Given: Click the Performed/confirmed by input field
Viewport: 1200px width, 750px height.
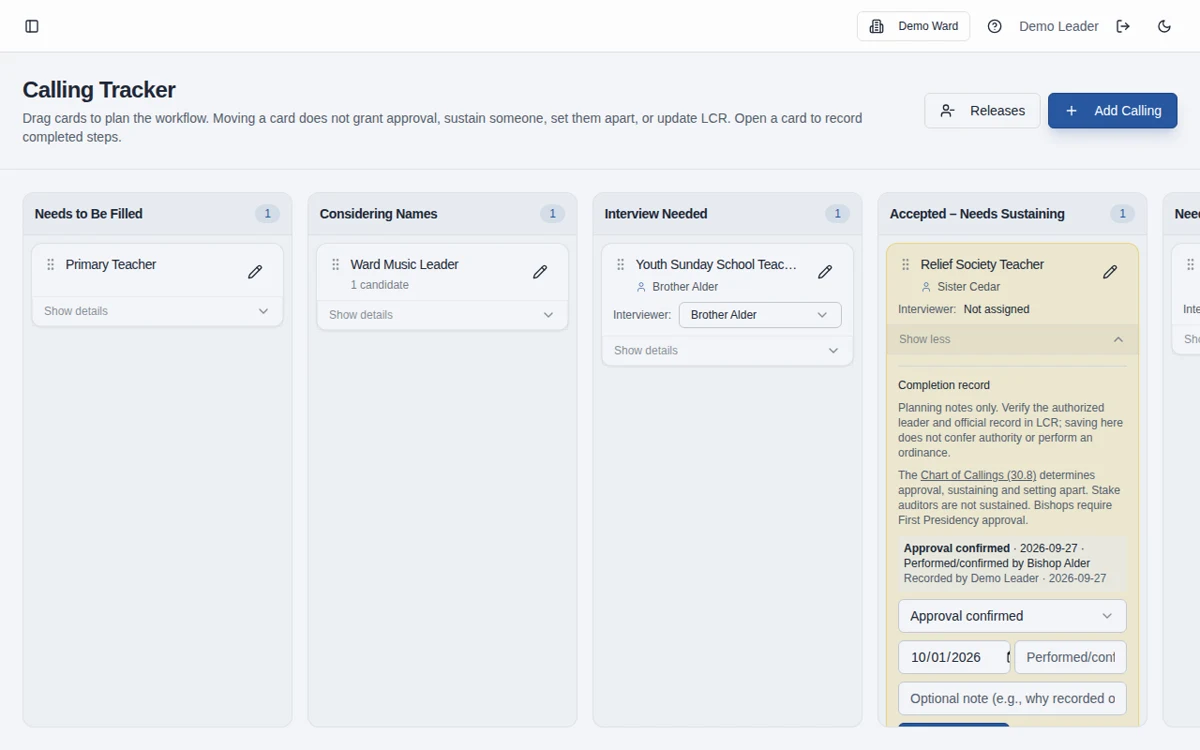Looking at the screenshot, I should (1070, 657).
